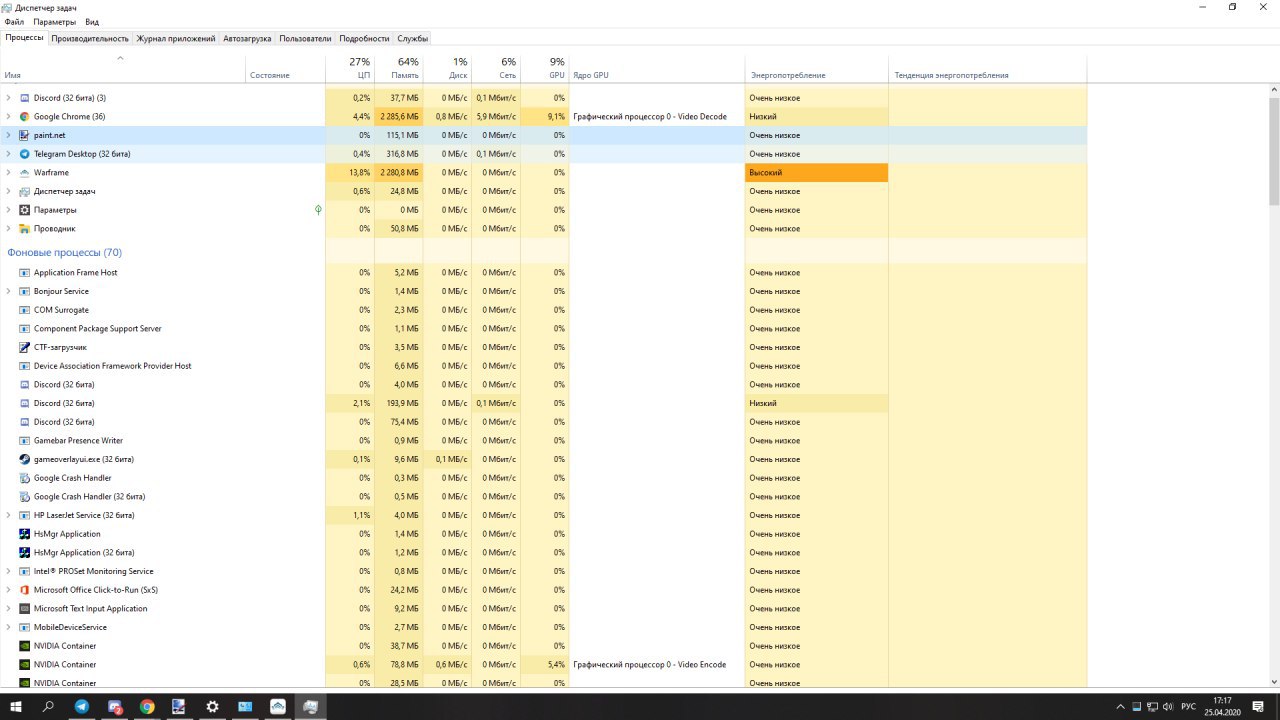Open Discord from the taskbar

coord(115,706)
